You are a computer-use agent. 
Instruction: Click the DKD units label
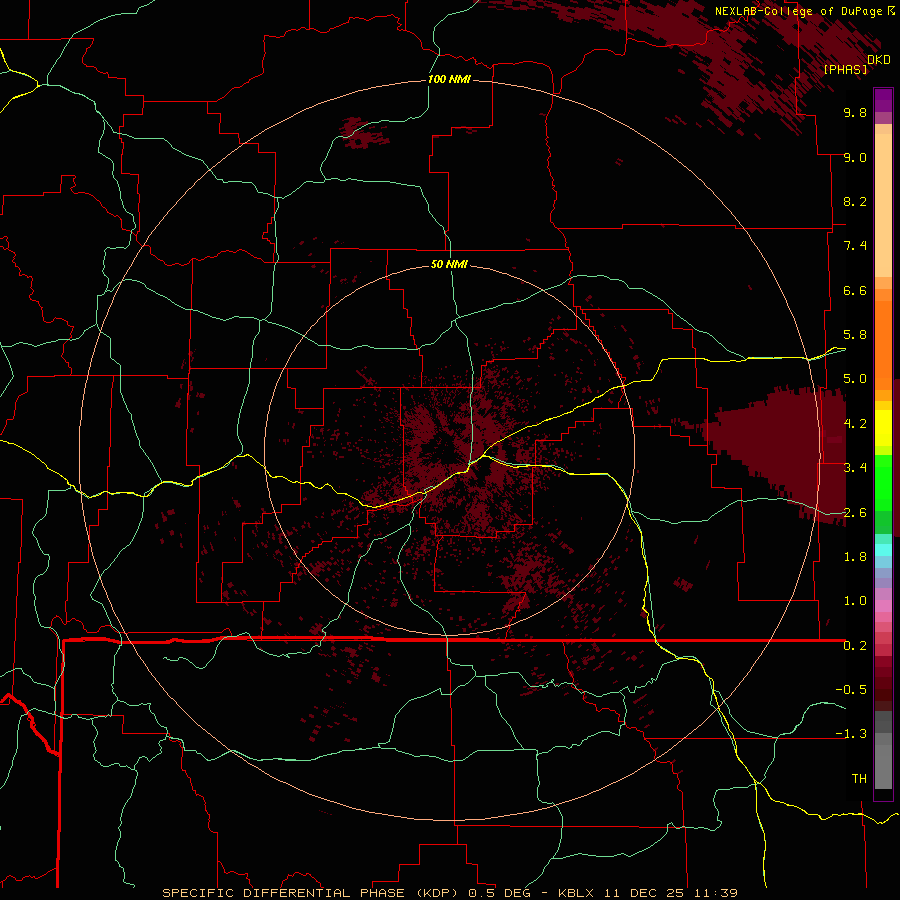pos(879,59)
